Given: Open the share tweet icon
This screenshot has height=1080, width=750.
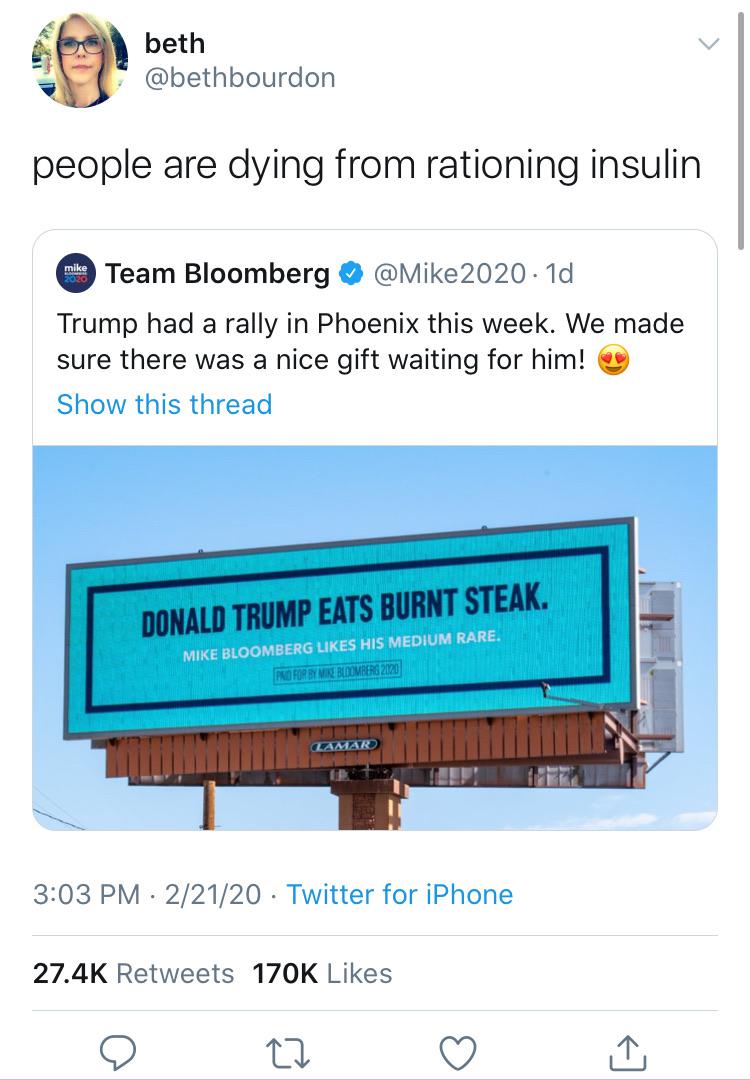Looking at the screenshot, I should click(x=628, y=1052).
